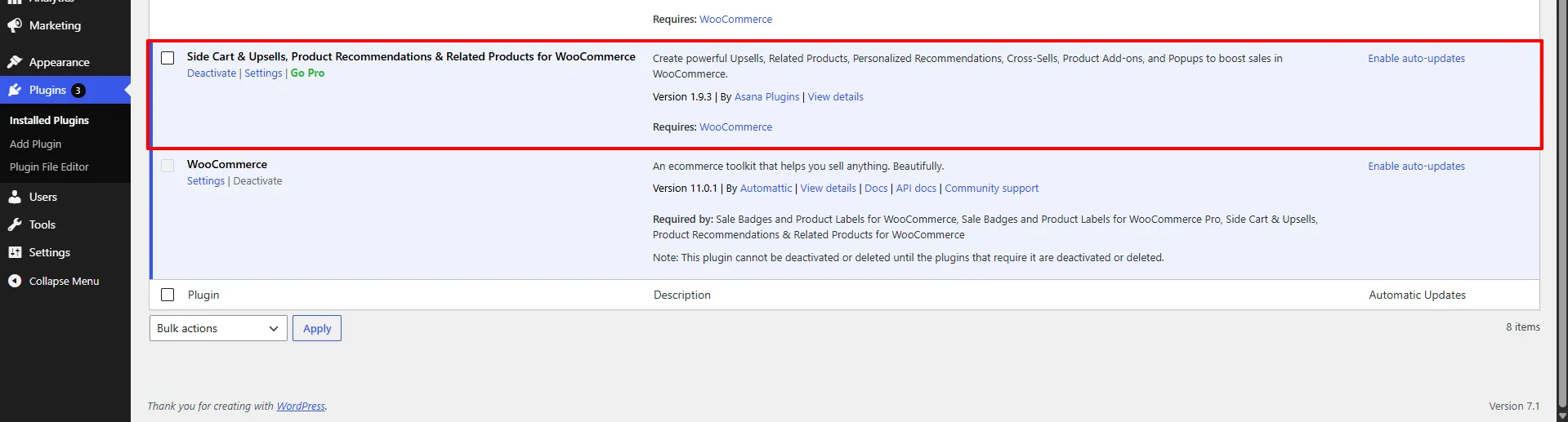Image resolution: width=1568 pixels, height=422 pixels.
Task: Click the Plugins plug icon
Action: [x=15, y=91]
